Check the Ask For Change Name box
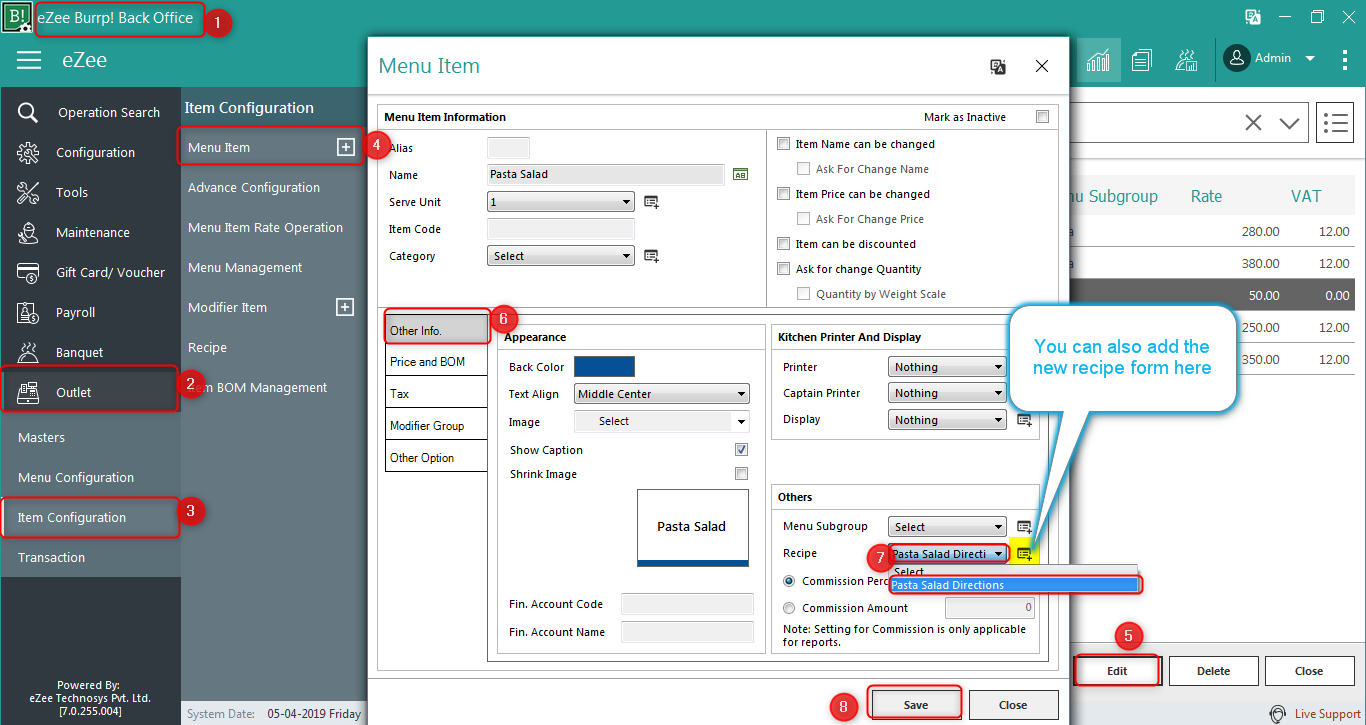The width and height of the screenshot is (1366, 725). (x=804, y=169)
